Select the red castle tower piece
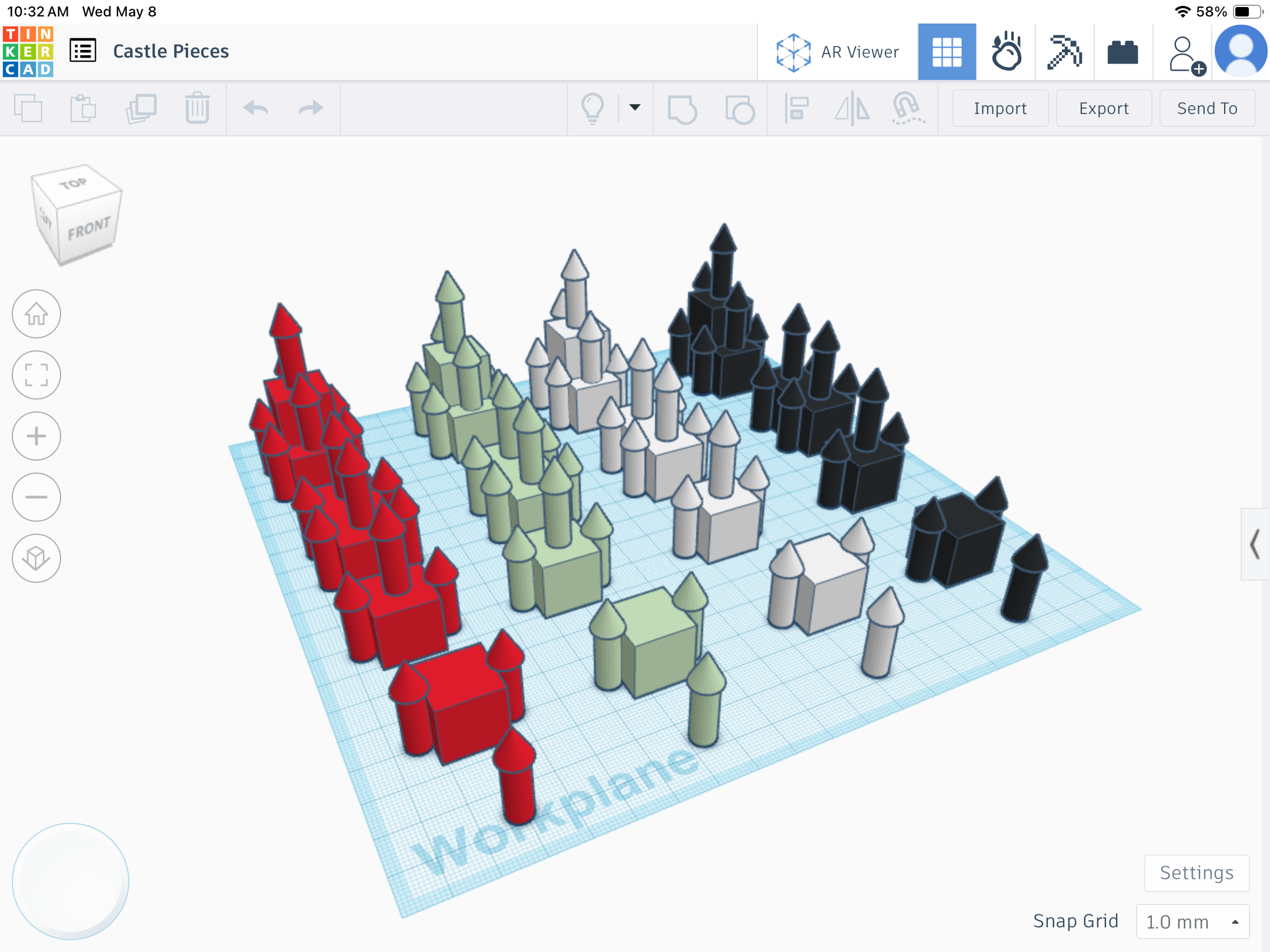This screenshot has width=1270, height=952. point(515,777)
